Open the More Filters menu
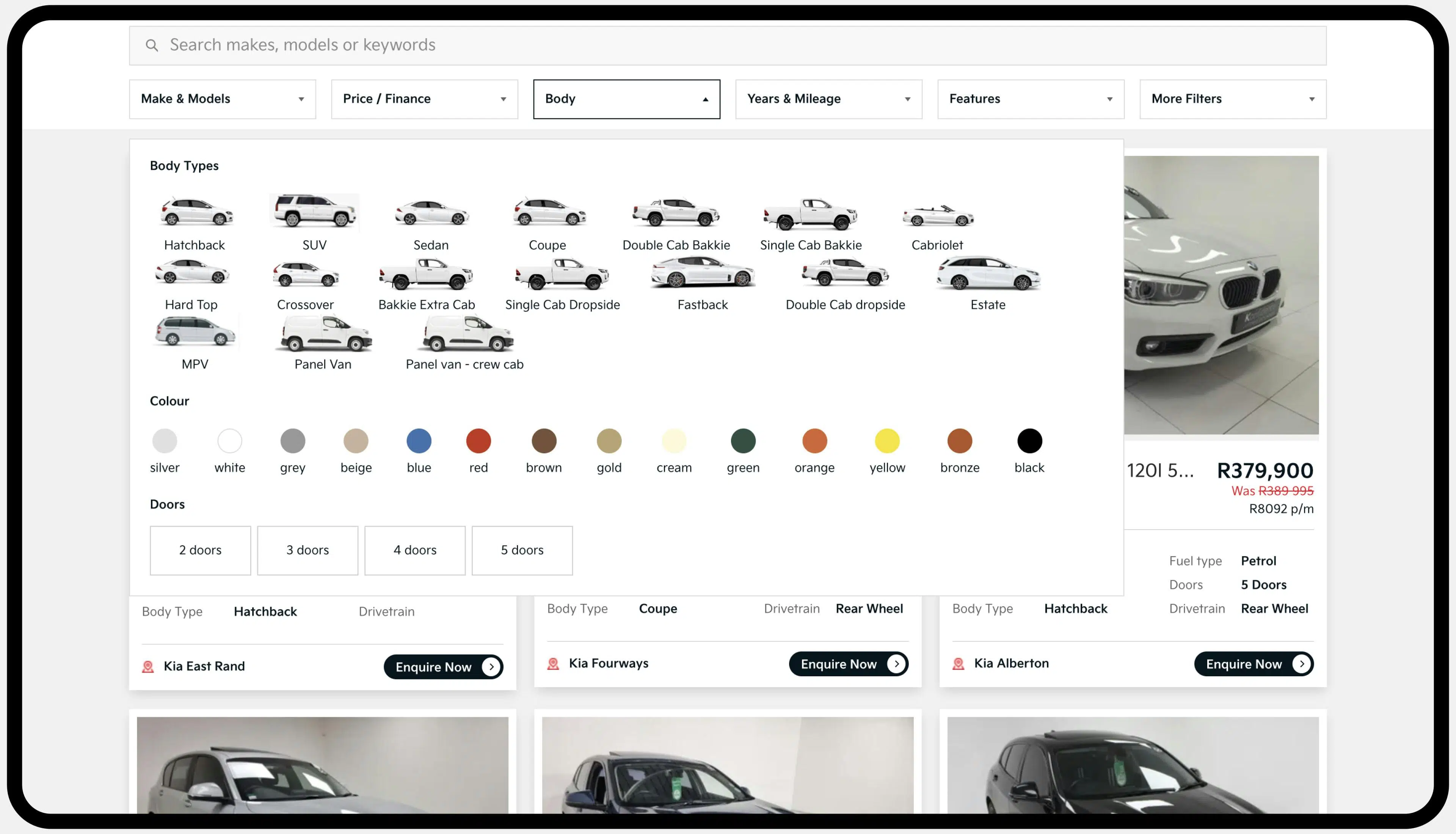This screenshot has height=834, width=1456. pyautogui.click(x=1233, y=99)
